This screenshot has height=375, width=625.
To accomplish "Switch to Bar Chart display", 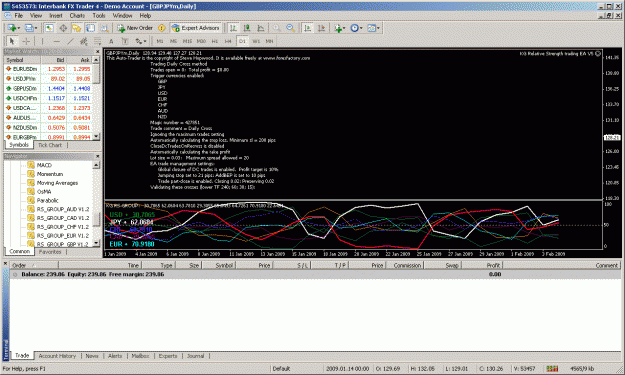I will (233, 28).
